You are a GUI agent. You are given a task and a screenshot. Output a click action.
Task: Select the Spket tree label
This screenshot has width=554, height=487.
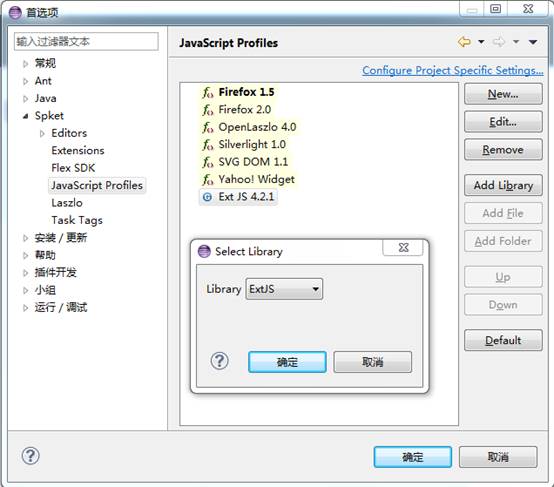(x=49, y=116)
